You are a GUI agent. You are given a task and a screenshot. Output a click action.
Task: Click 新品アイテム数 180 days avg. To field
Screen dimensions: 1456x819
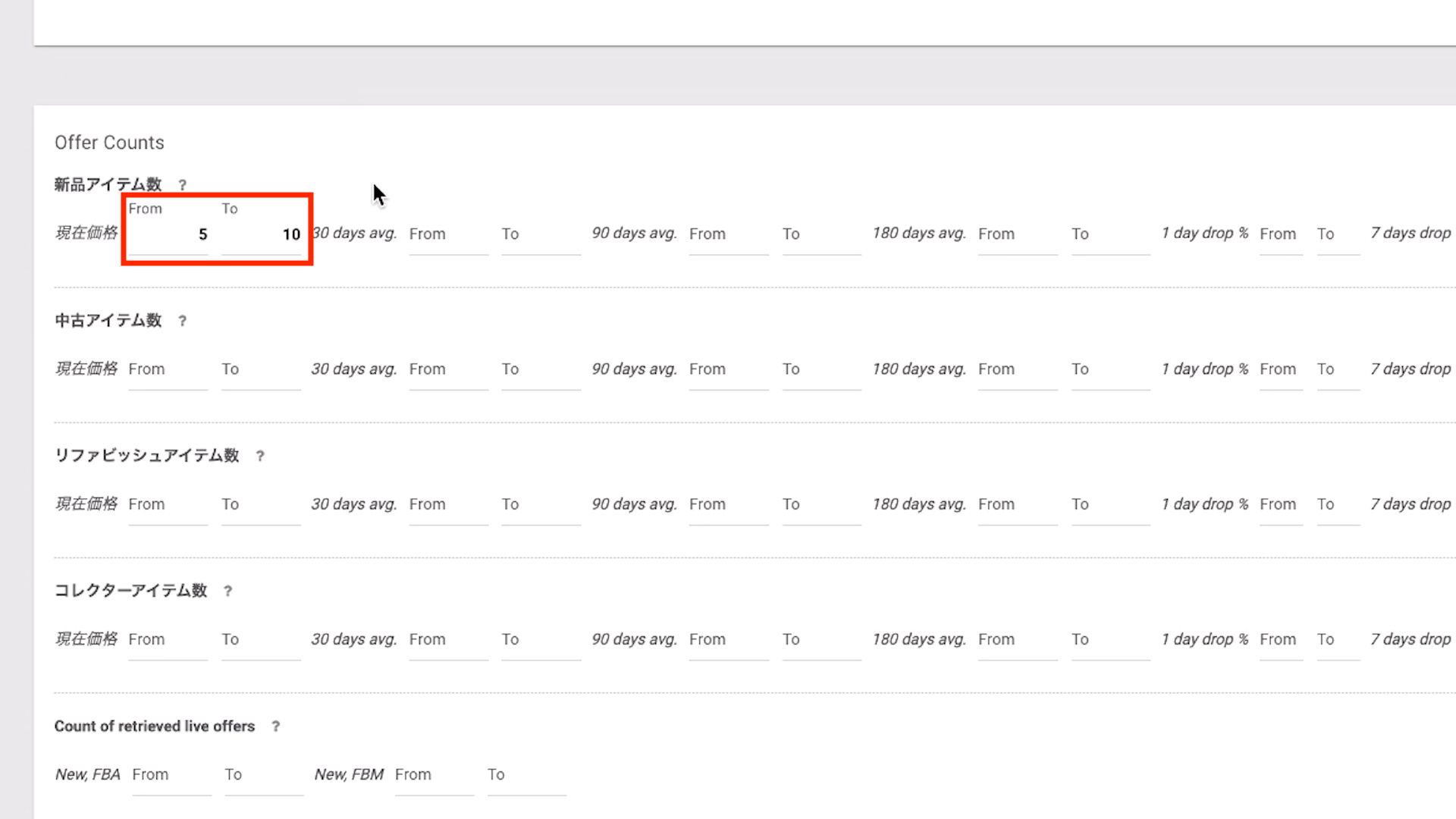pyautogui.click(x=1110, y=234)
